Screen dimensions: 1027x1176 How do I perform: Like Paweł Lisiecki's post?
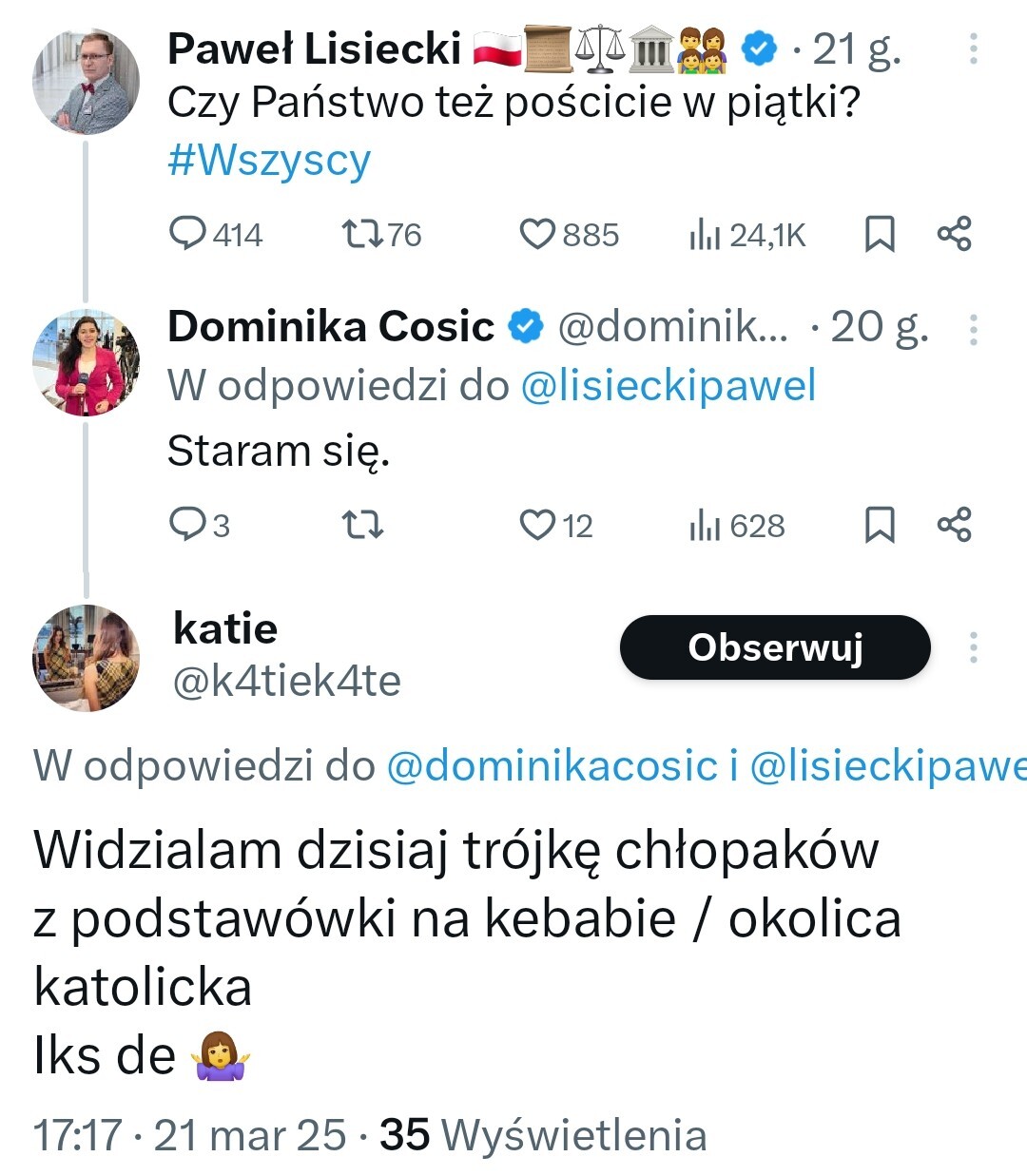pos(537,234)
